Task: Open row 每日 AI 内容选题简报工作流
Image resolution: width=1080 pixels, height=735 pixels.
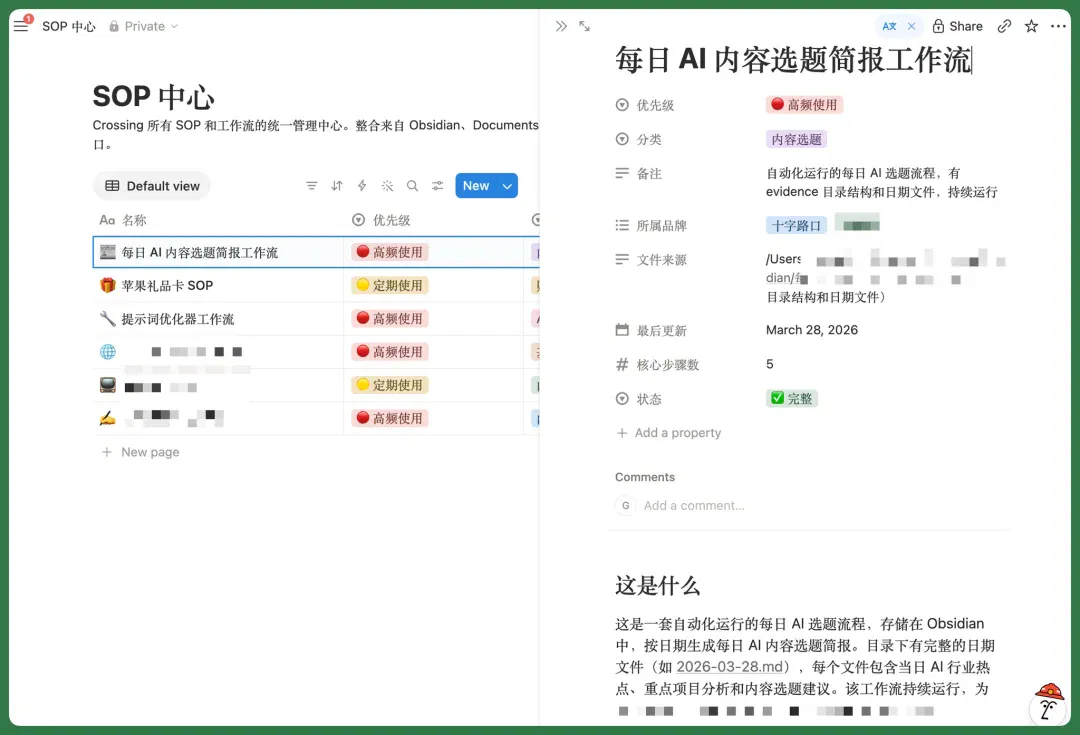Action: [x=200, y=253]
